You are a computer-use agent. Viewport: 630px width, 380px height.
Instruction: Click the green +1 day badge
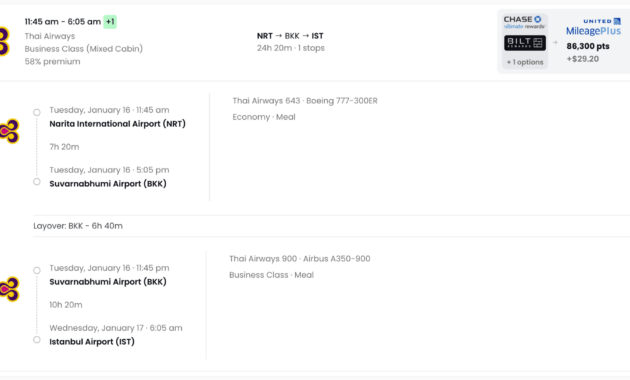tap(110, 22)
